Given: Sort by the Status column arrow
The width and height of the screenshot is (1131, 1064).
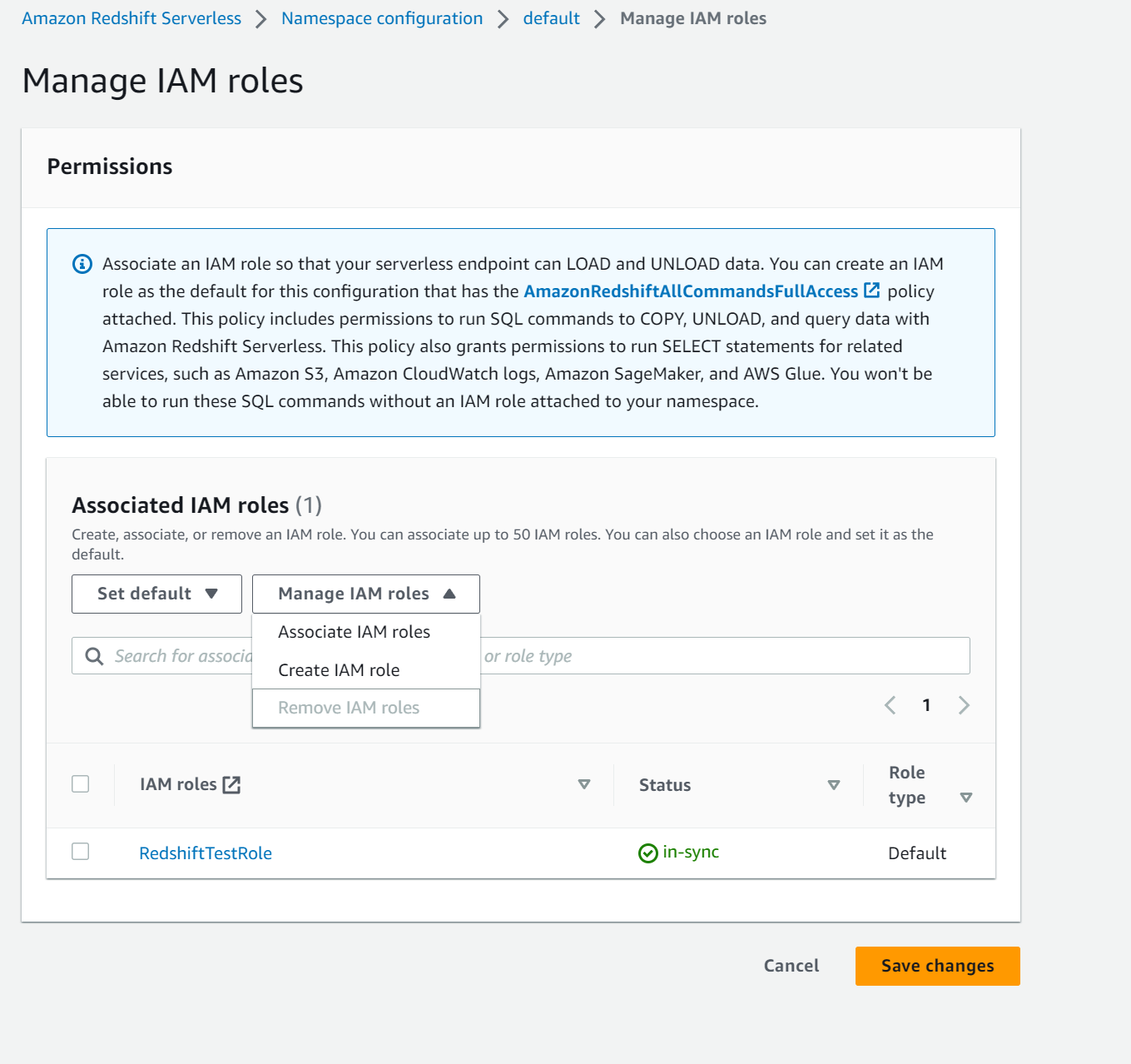Looking at the screenshot, I should tap(833, 785).
